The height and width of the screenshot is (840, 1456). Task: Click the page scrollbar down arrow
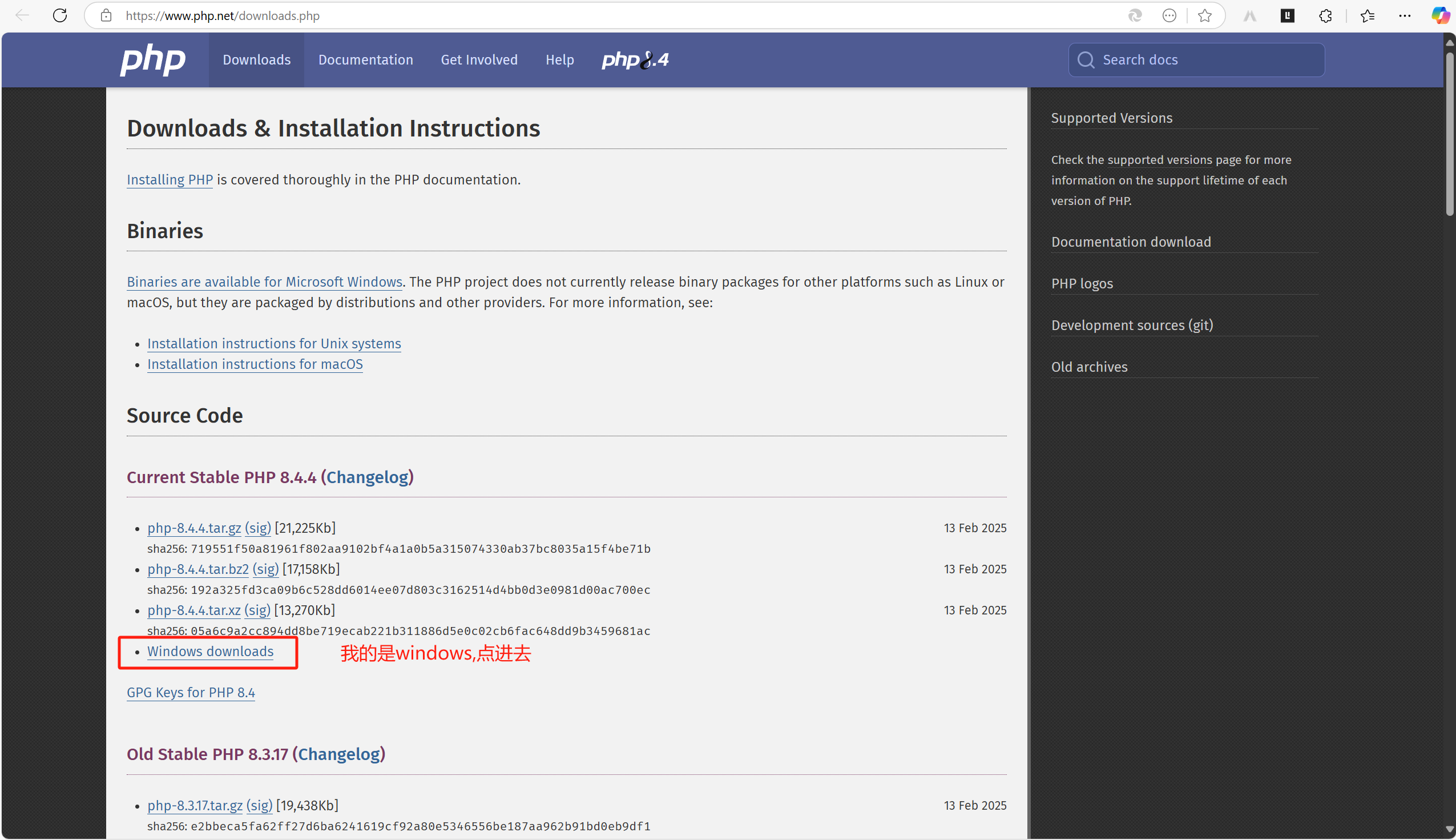1449,830
